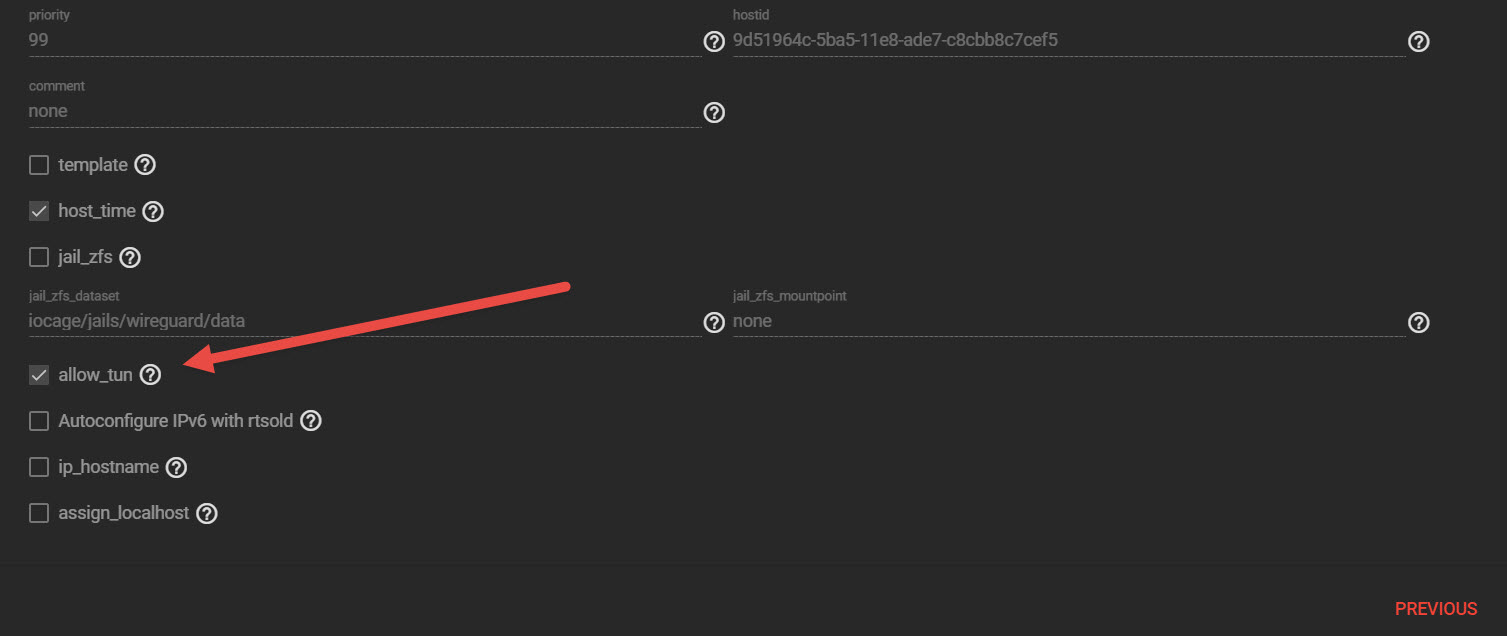This screenshot has height=636, width=1507.
Task: Disable the allow_tun checkbox
Action: (39, 375)
